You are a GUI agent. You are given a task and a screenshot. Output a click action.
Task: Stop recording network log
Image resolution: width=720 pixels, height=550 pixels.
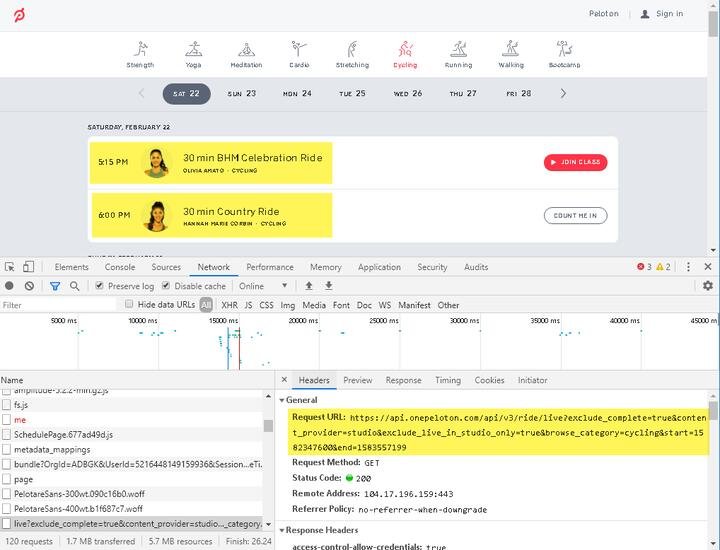point(9,286)
